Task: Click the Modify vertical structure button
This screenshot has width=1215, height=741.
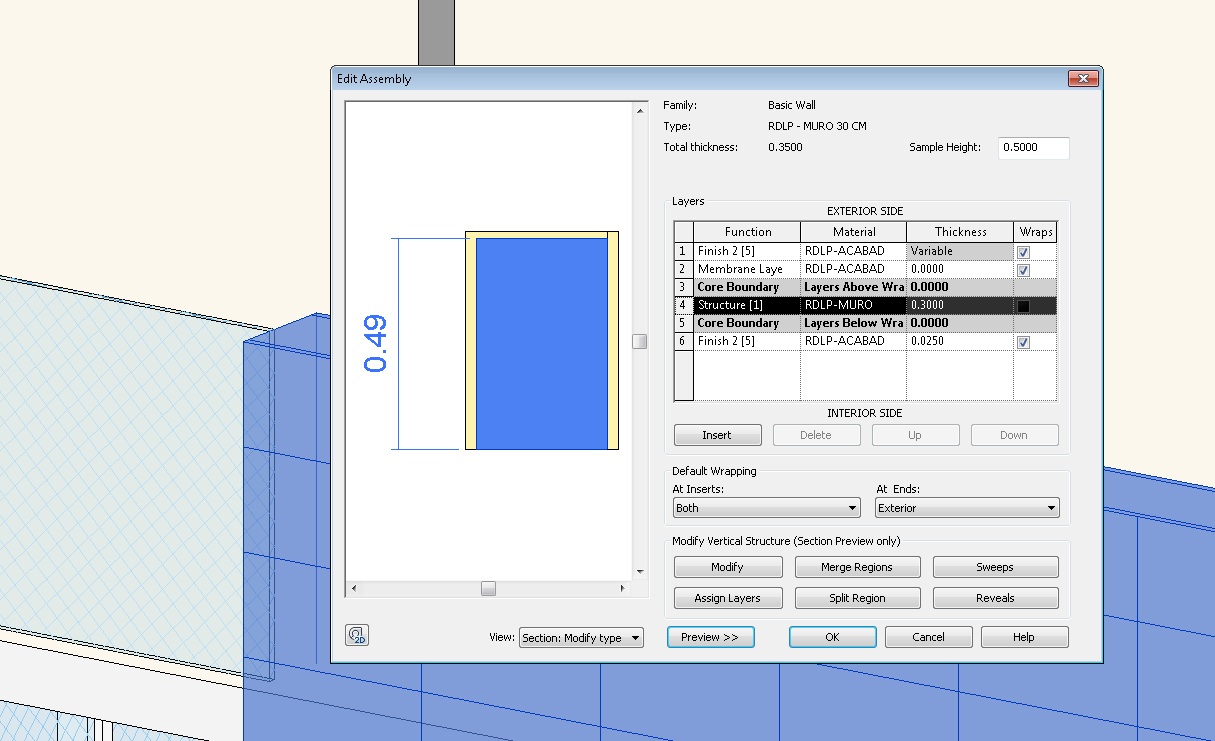Action: coord(727,567)
